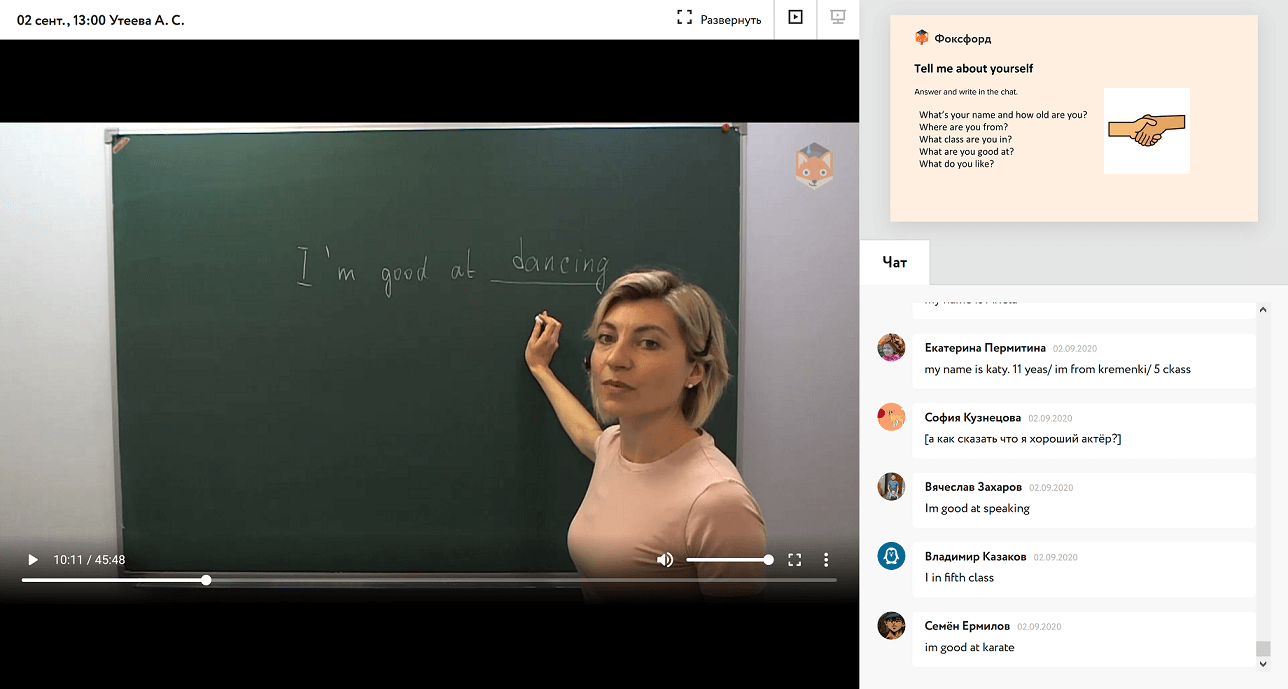This screenshot has width=1288, height=689.
Task: Switch to presentation view mode icon
Action: click(838, 18)
